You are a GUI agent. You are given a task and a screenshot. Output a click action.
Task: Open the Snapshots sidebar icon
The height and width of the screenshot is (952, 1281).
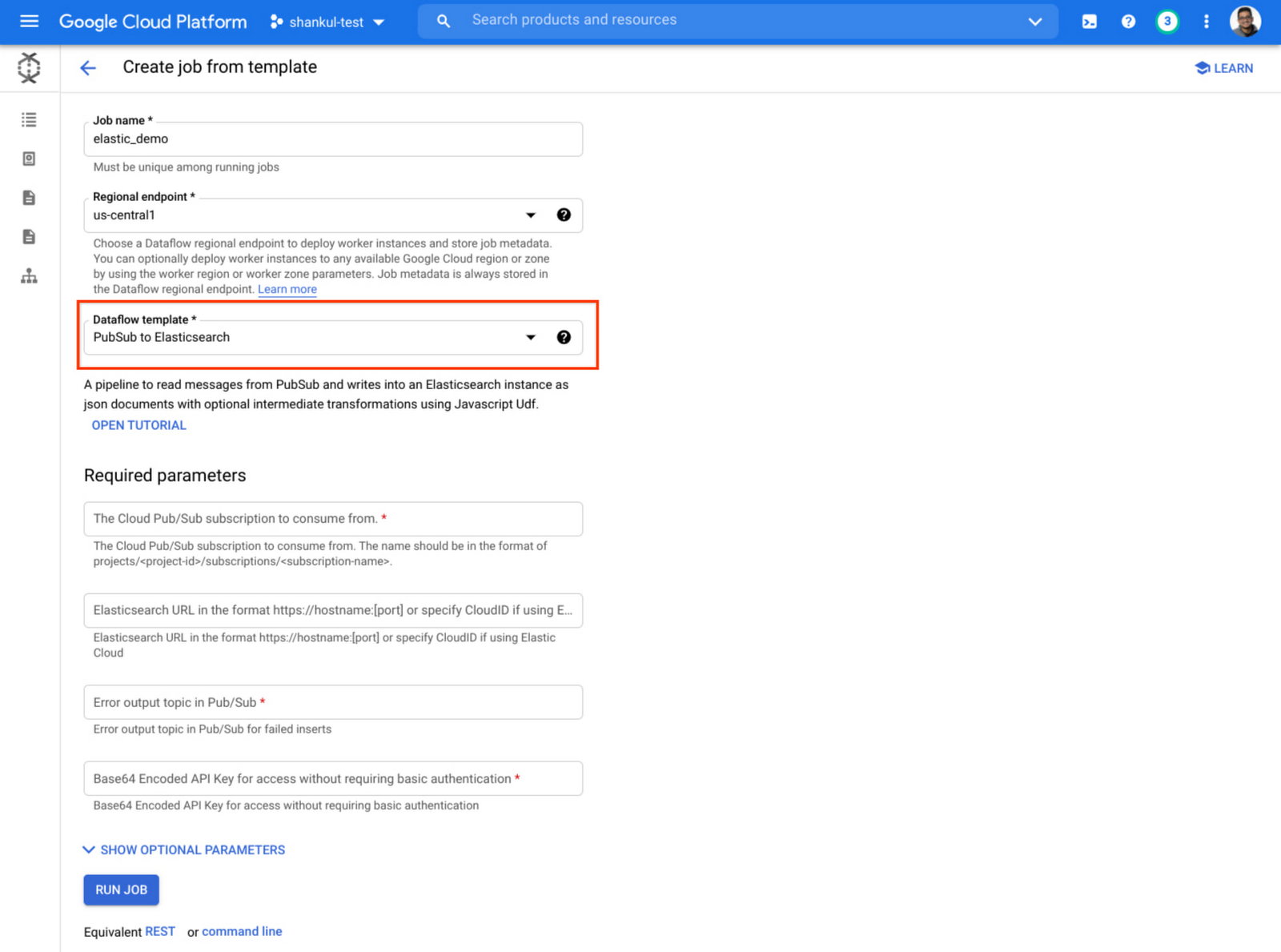[x=29, y=159]
